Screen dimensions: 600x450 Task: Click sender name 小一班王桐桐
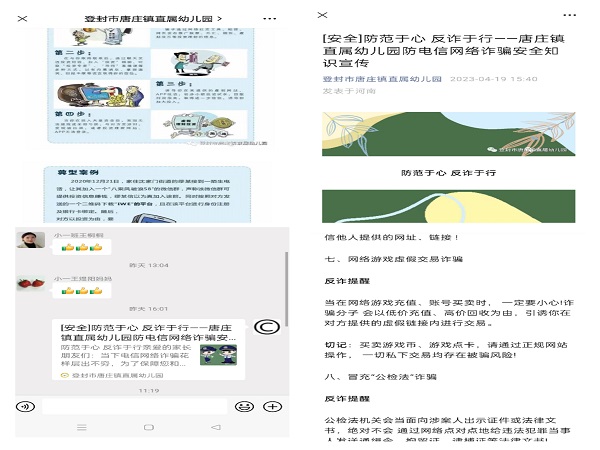pos(78,235)
